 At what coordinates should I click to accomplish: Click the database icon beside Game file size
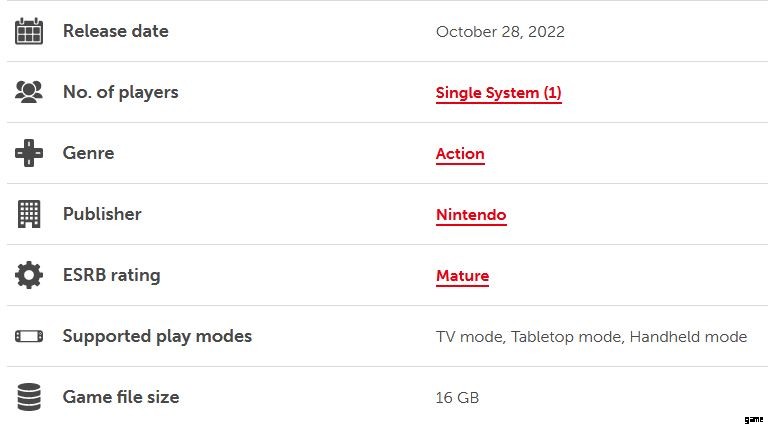click(x=29, y=397)
